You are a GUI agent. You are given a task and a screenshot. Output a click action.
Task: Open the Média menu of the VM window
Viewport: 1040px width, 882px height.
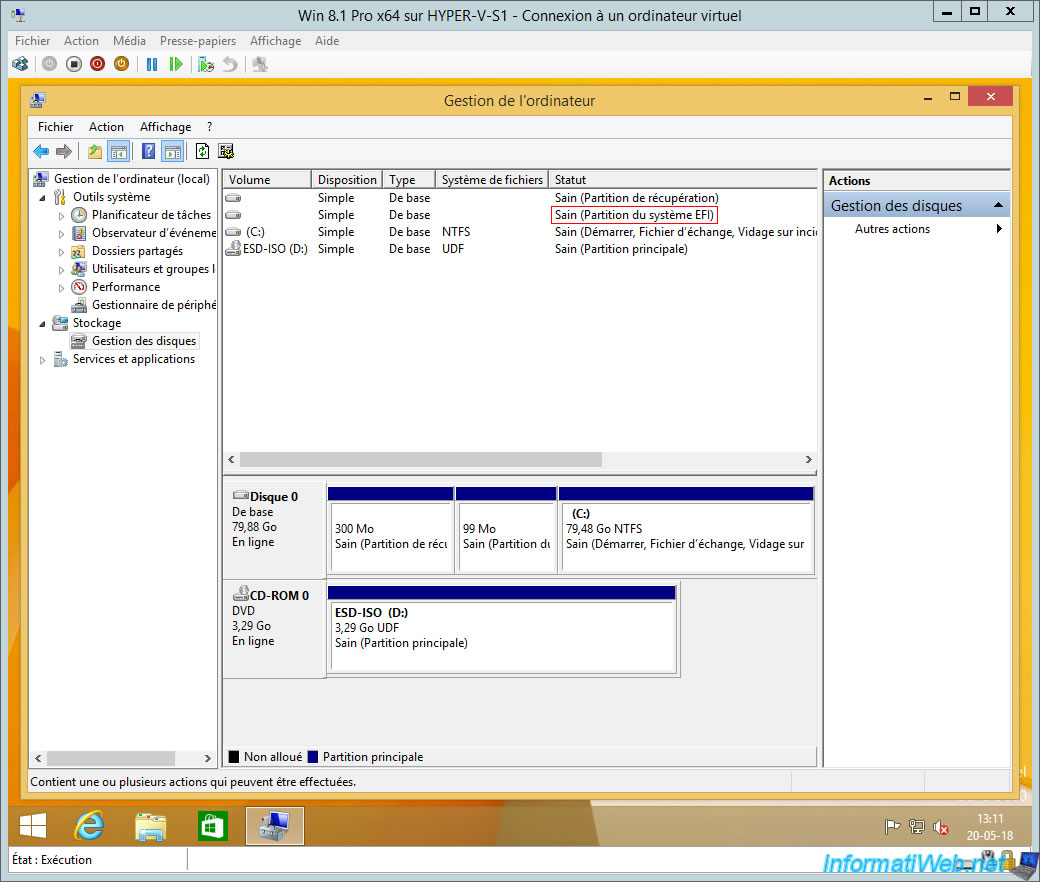click(x=129, y=40)
